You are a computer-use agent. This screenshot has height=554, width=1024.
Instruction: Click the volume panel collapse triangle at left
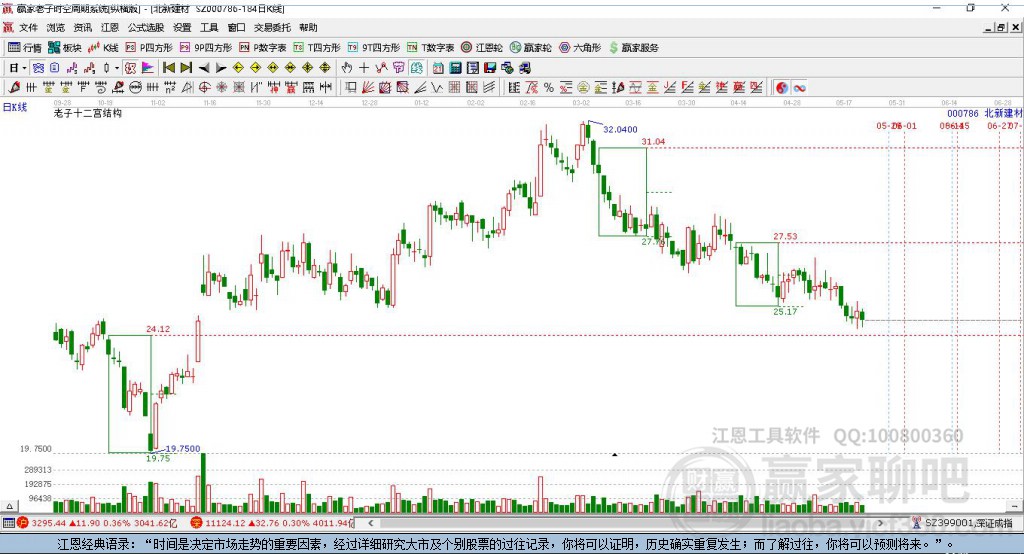pos(9,506)
